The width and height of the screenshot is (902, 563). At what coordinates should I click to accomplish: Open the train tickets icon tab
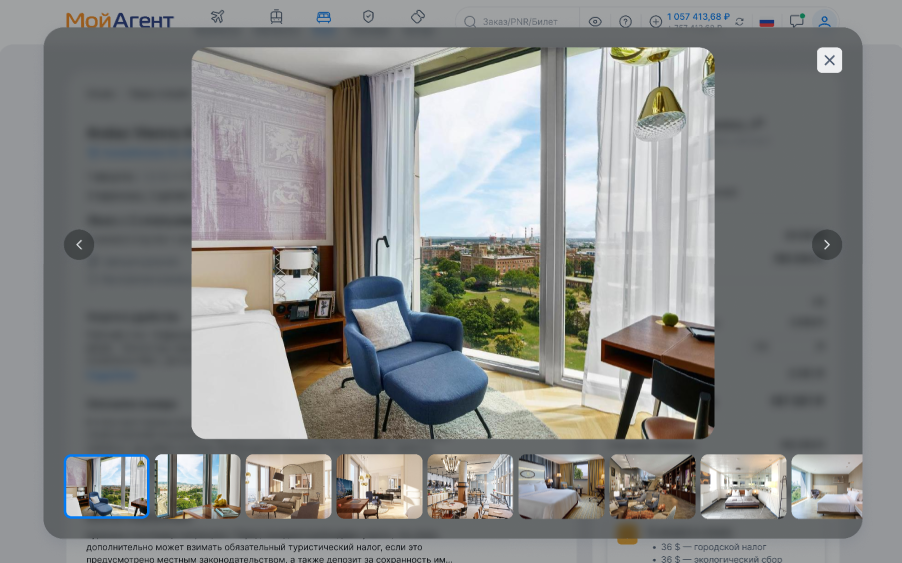click(x=276, y=17)
